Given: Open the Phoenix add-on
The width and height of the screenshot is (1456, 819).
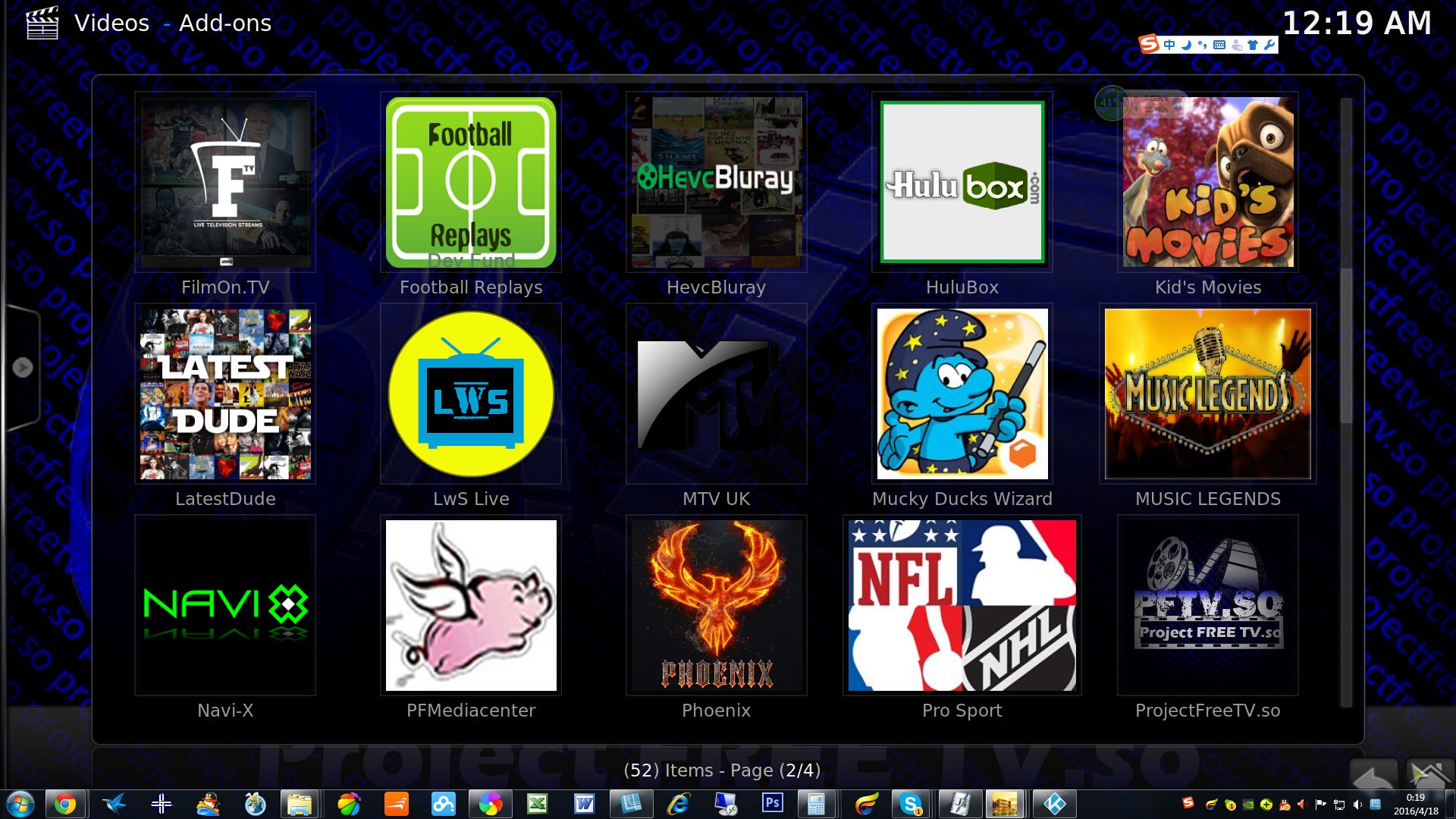Looking at the screenshot, I should (x=717, y=605).
